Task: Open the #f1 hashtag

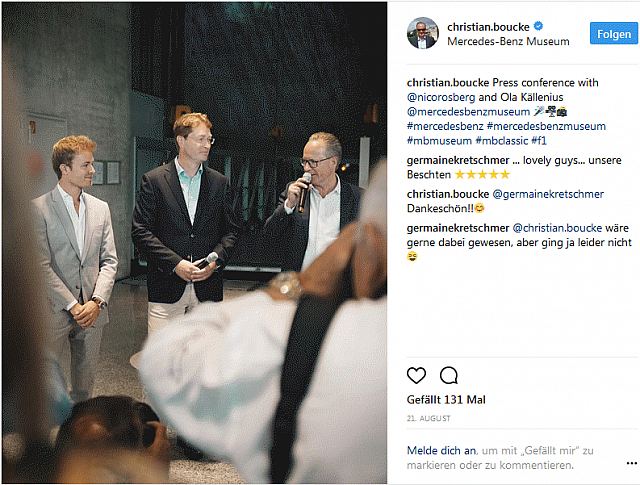Action: click(539, 141)
